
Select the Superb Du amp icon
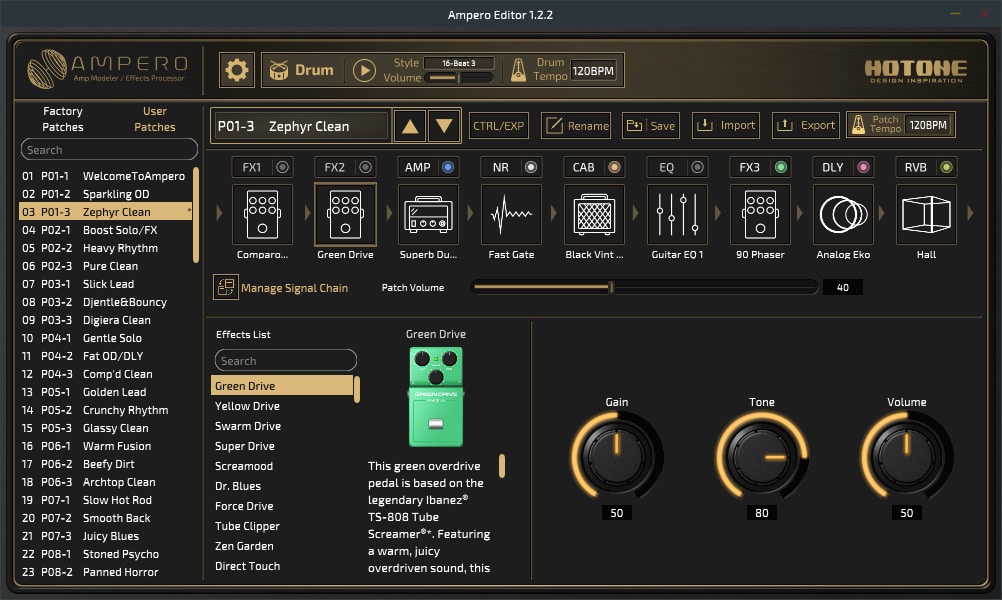tap(428, 215)
